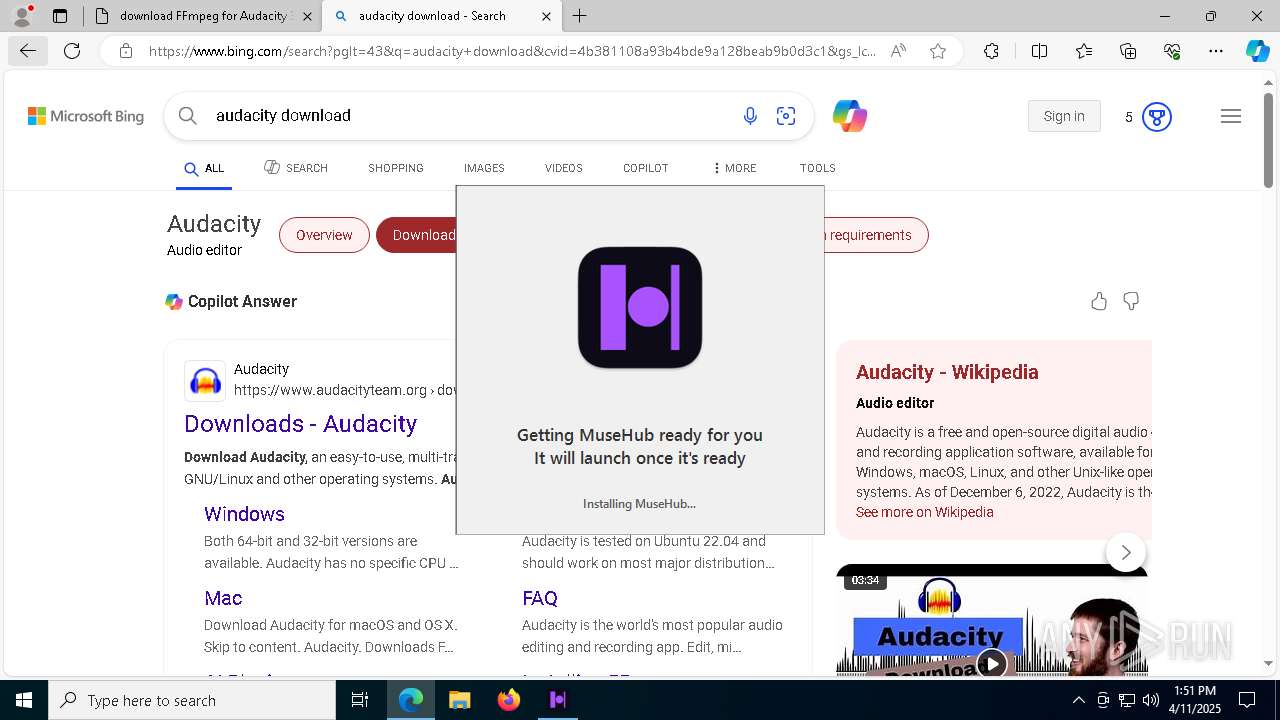Click the Audacity site favicon
Image resolution: width=1280 pixels, height=720 pixels.
[x=205, y=381]
